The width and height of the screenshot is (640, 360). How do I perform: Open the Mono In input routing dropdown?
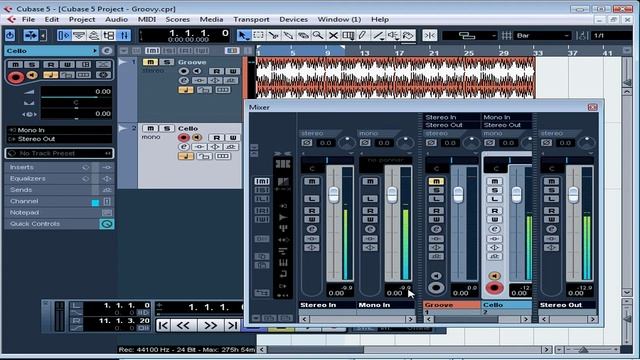click(x=60, y=130)
